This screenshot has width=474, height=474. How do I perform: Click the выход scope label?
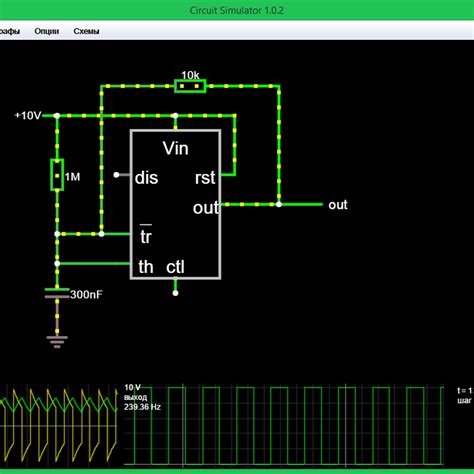click(x=135, y=397)
